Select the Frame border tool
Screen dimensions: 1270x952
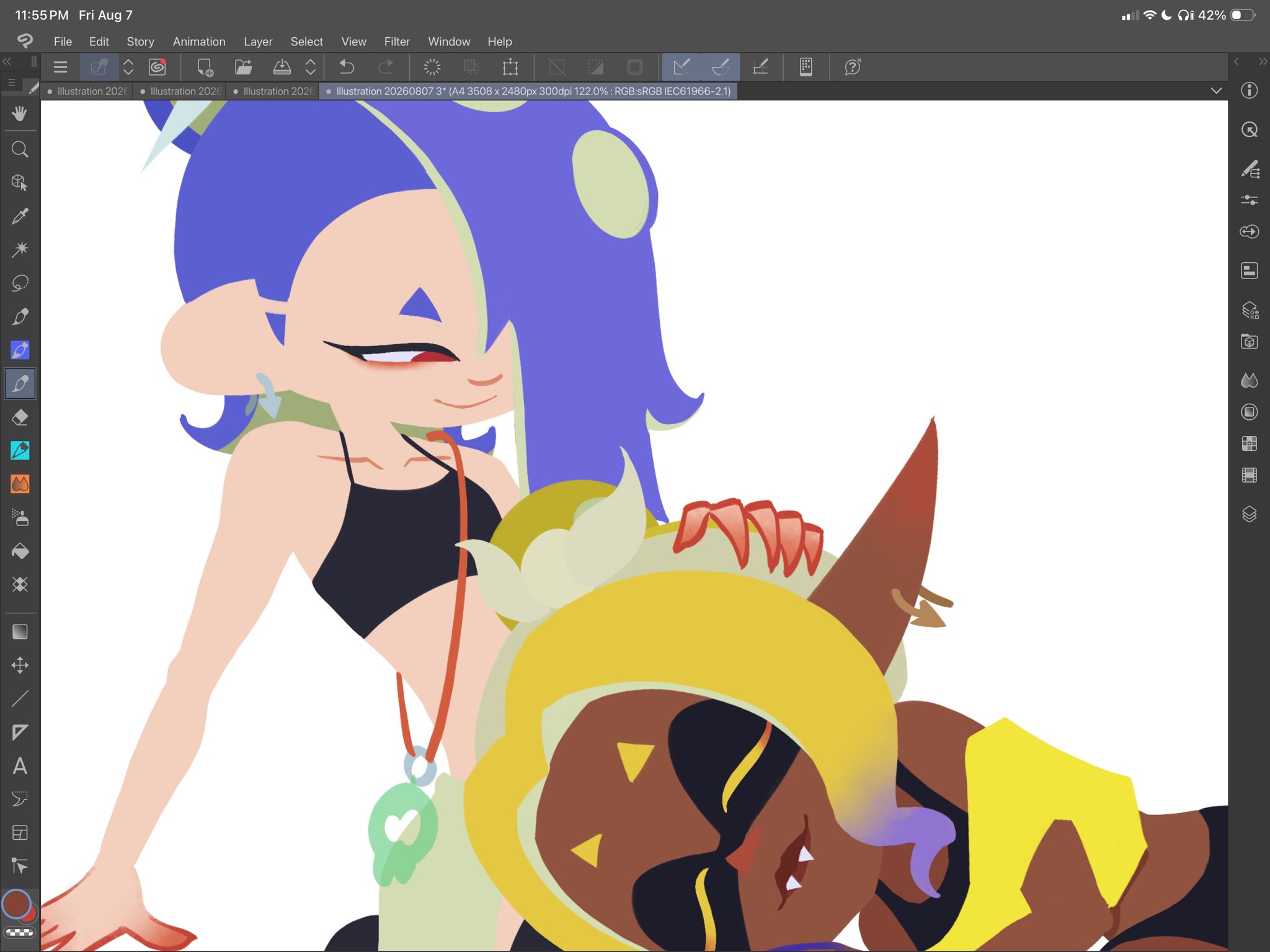point(20,832)
